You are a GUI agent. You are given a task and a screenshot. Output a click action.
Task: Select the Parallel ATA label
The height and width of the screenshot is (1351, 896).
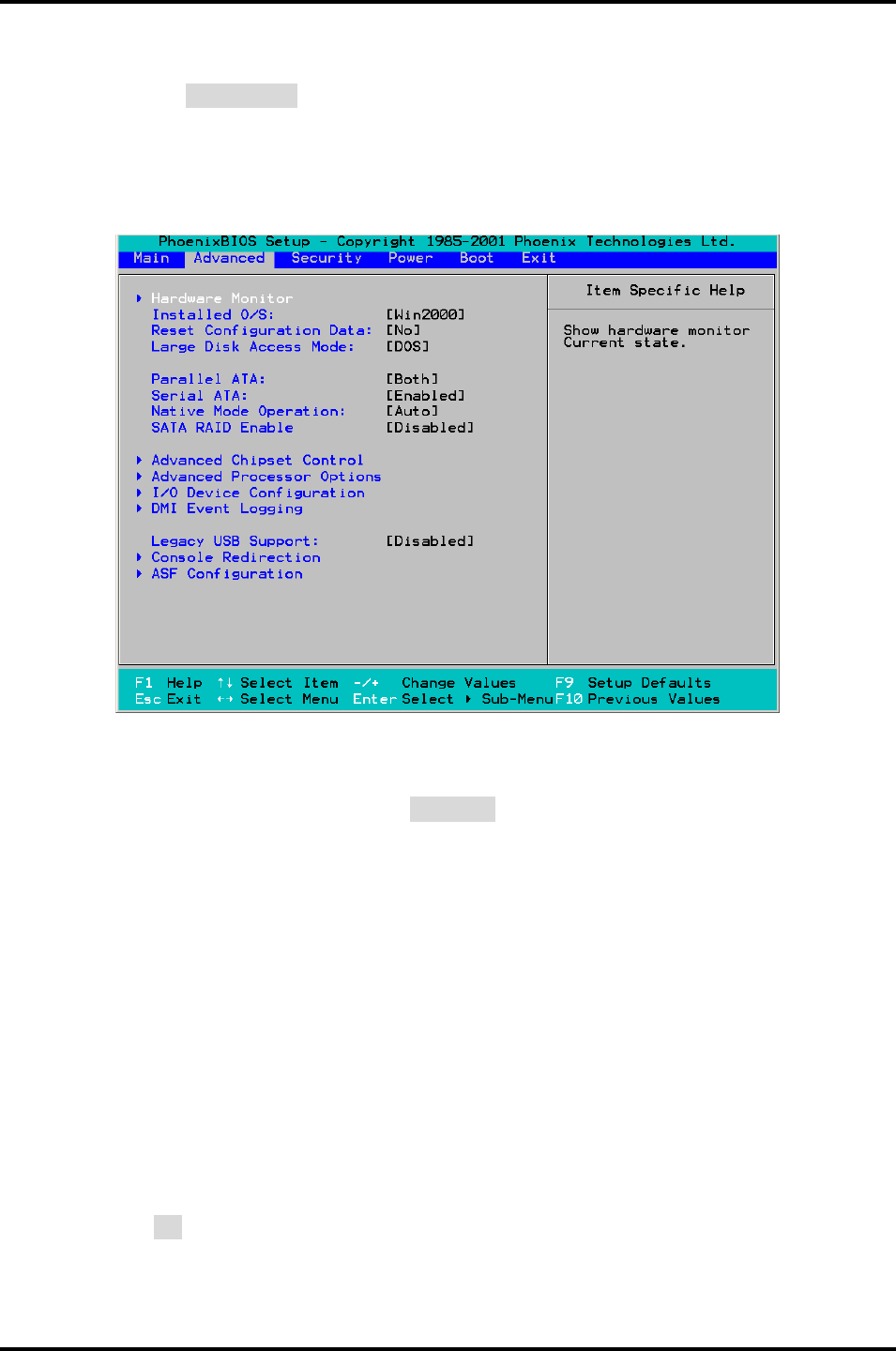(x=208, y=379)
